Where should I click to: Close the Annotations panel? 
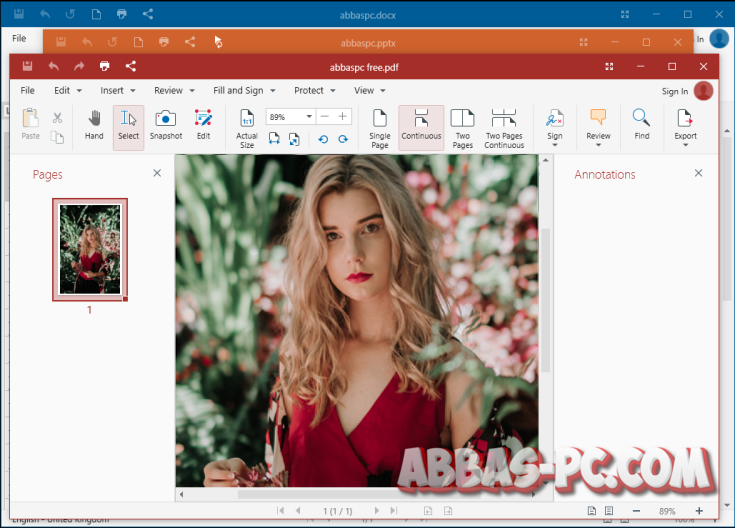[x=698, y=173]
